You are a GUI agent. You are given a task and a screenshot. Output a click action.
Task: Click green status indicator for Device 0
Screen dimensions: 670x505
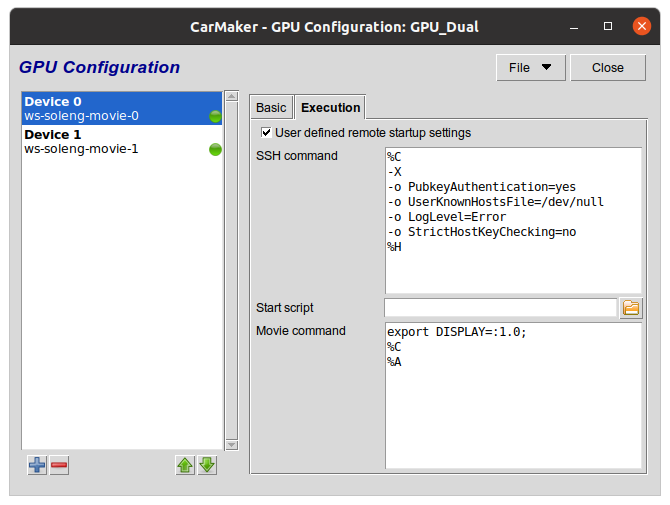(215, 116)
